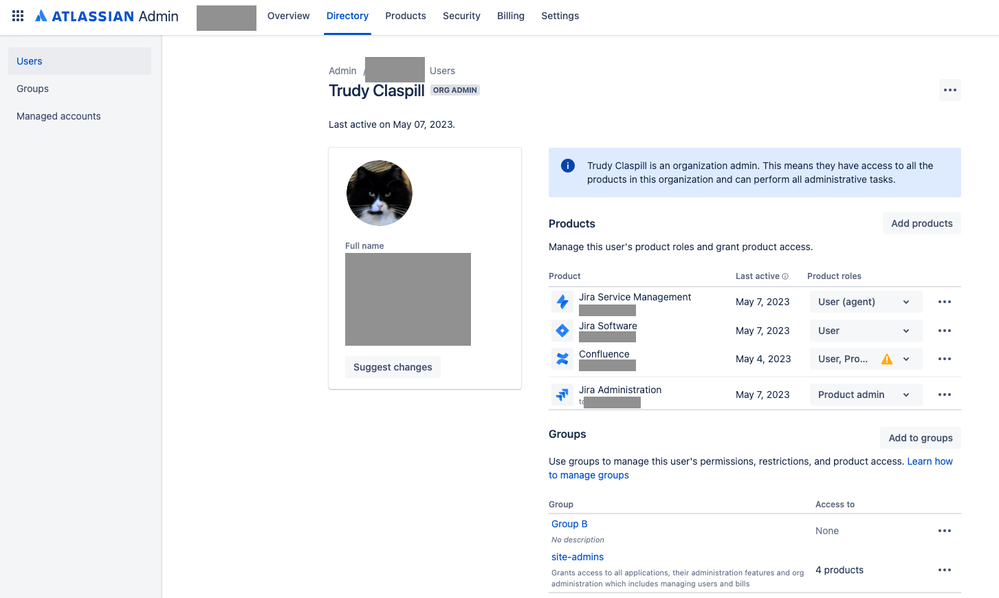This screenshot has height=598, width=999.
Task: Follow the Learn how to manage groups link
Action: [x=751, y=468]
